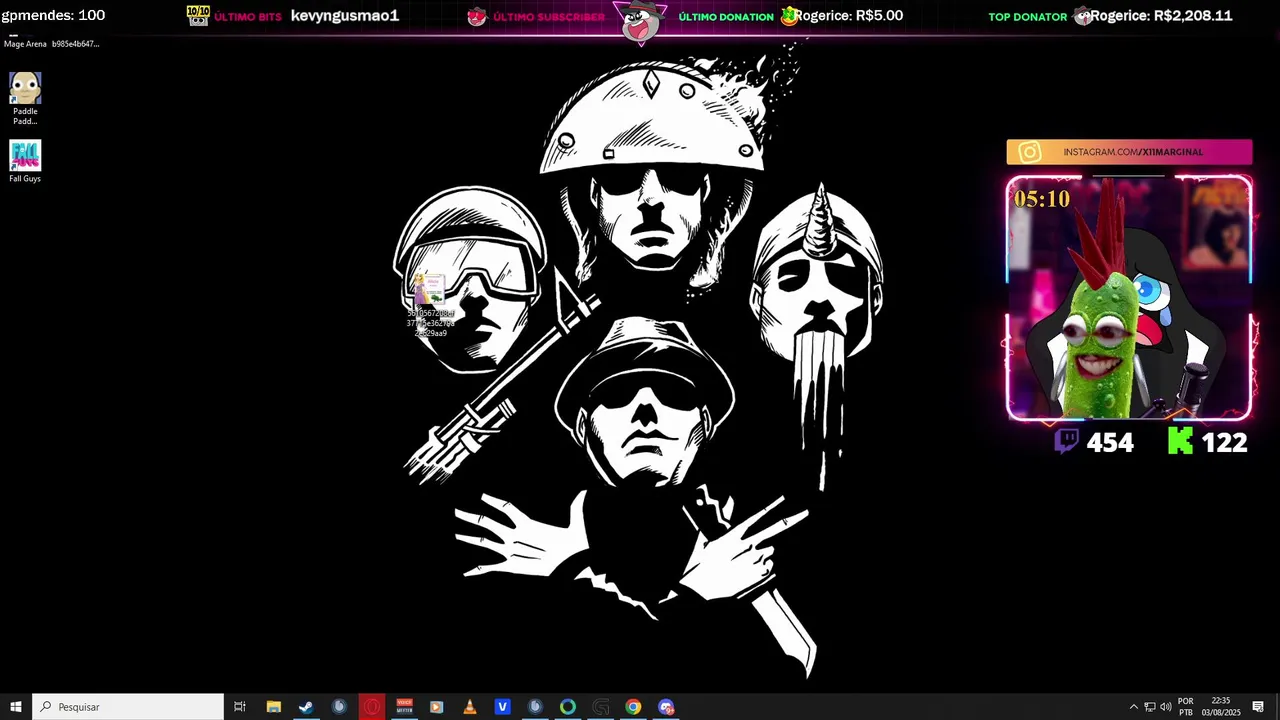The height and width of the screenshot is (720, 1280).
Task: Click the 05:10 timer on the webcam
Action: click(x=1042, y=199)
